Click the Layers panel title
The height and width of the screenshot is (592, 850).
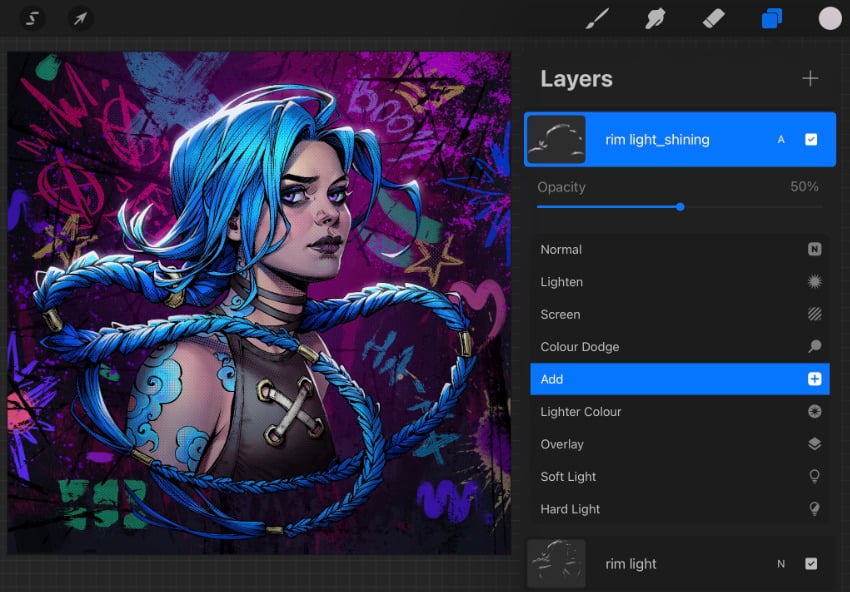point(576,79)
